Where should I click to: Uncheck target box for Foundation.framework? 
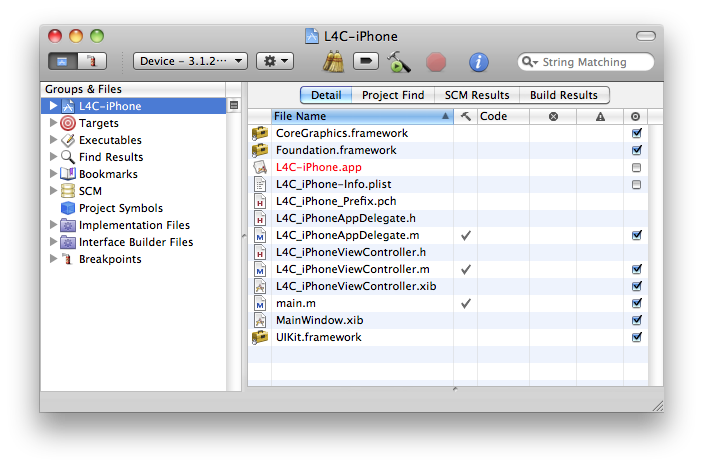pos(637,150)
